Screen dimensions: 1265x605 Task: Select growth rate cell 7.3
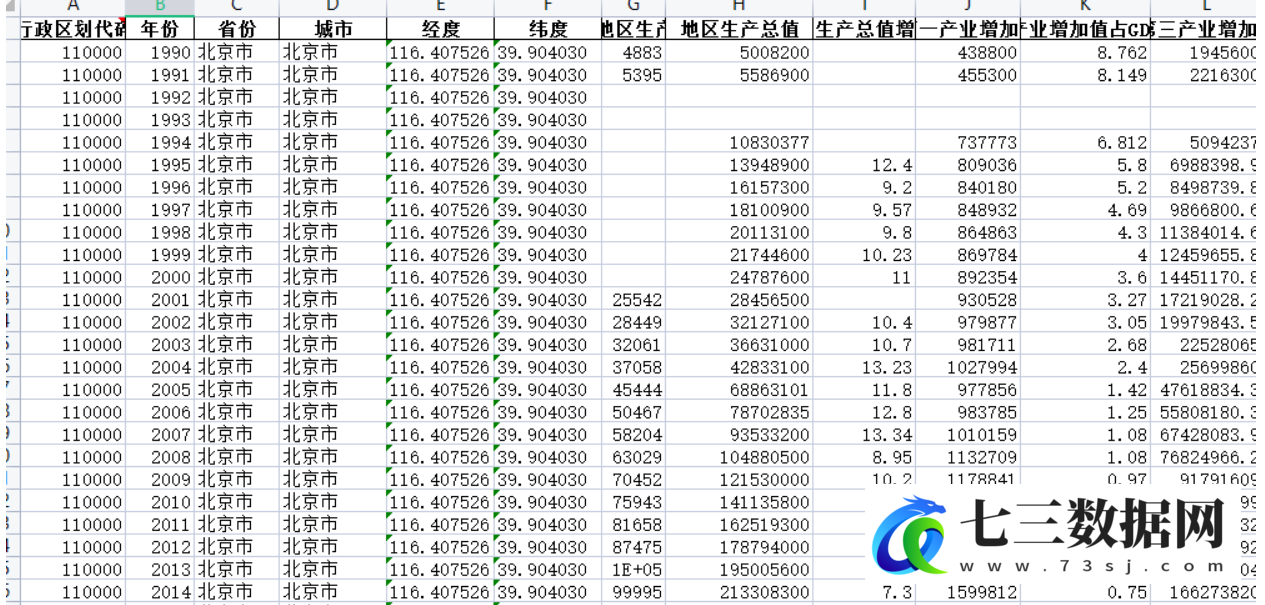864,592
